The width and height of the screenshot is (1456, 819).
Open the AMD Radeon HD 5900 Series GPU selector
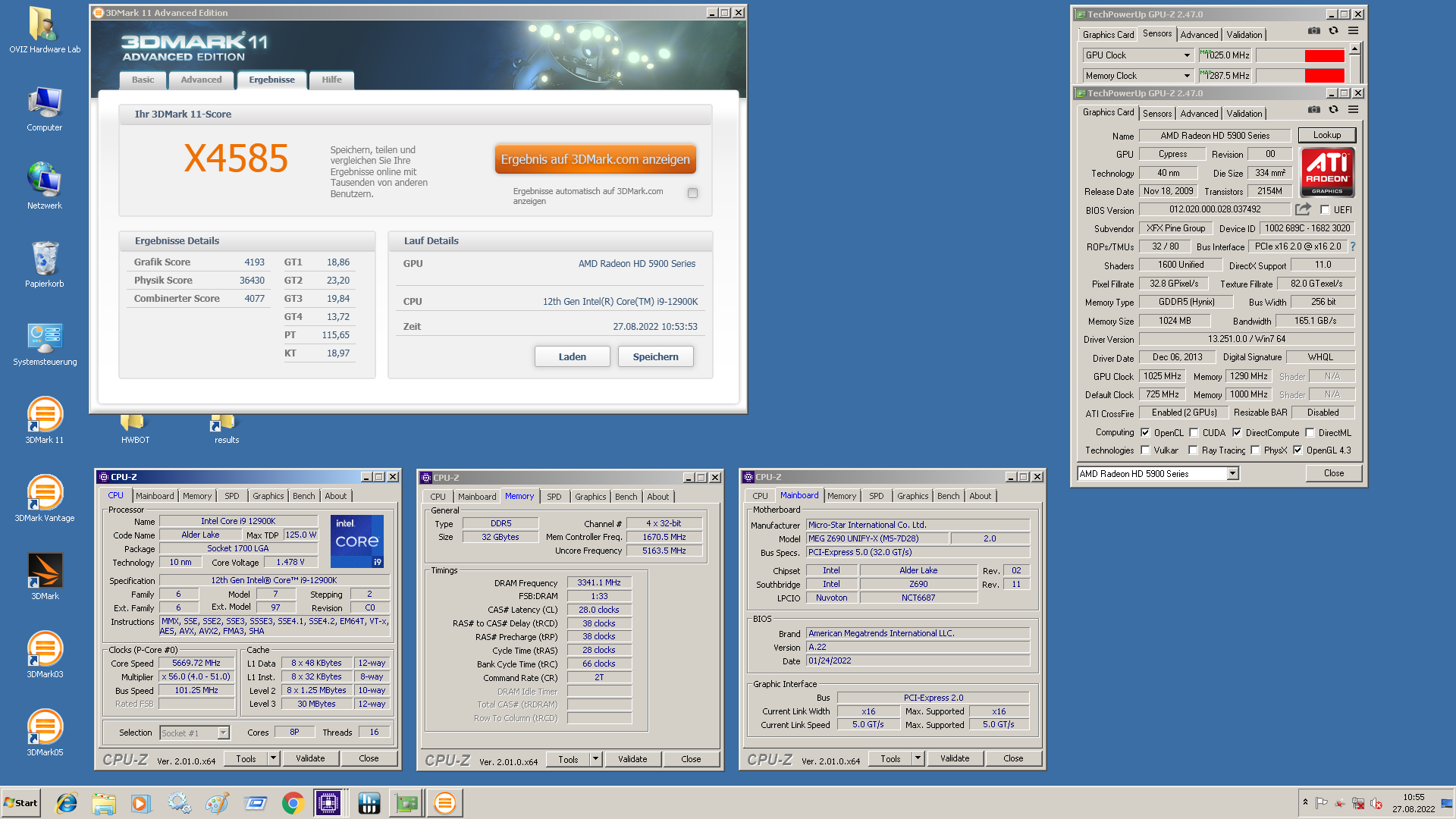[1157, 474]
